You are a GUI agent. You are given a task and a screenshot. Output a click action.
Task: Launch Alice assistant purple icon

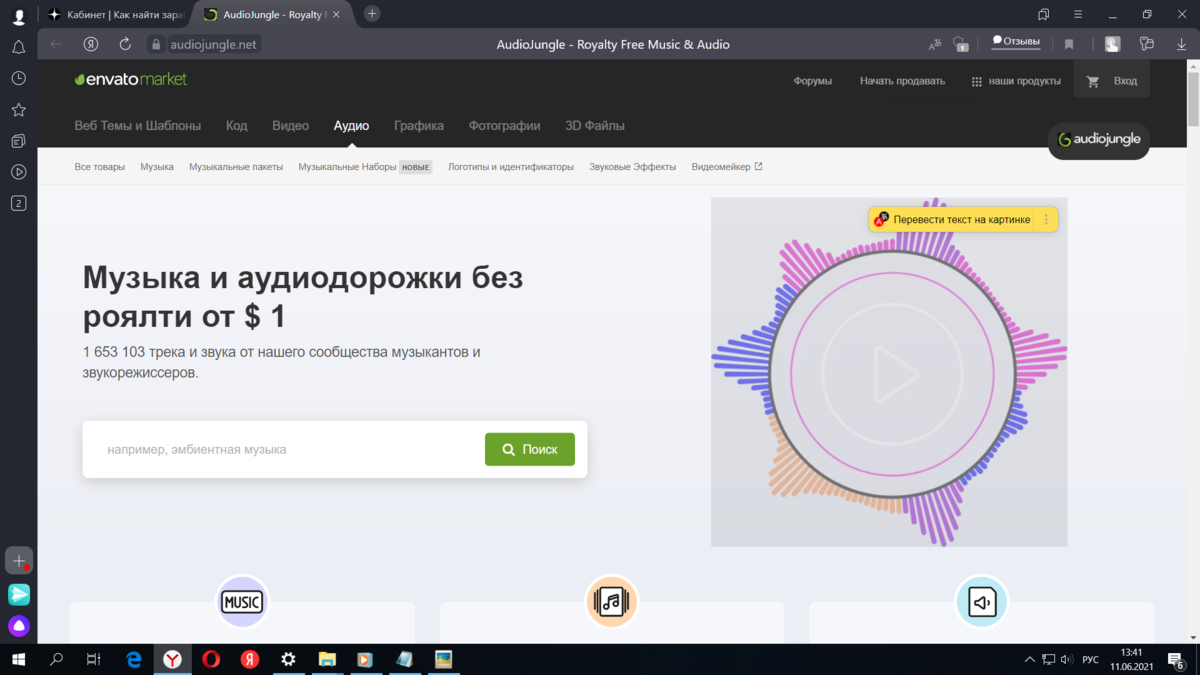pos(19,626)
